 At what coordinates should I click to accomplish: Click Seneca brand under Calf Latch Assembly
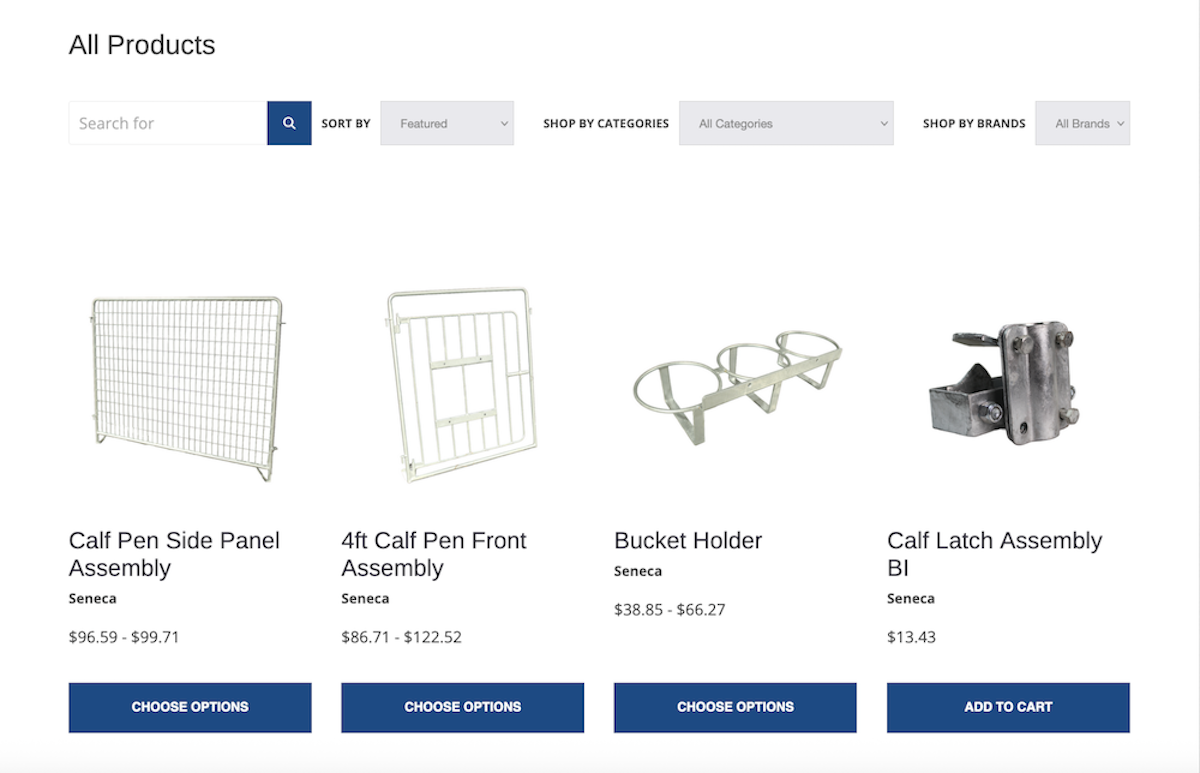(910, 599)
